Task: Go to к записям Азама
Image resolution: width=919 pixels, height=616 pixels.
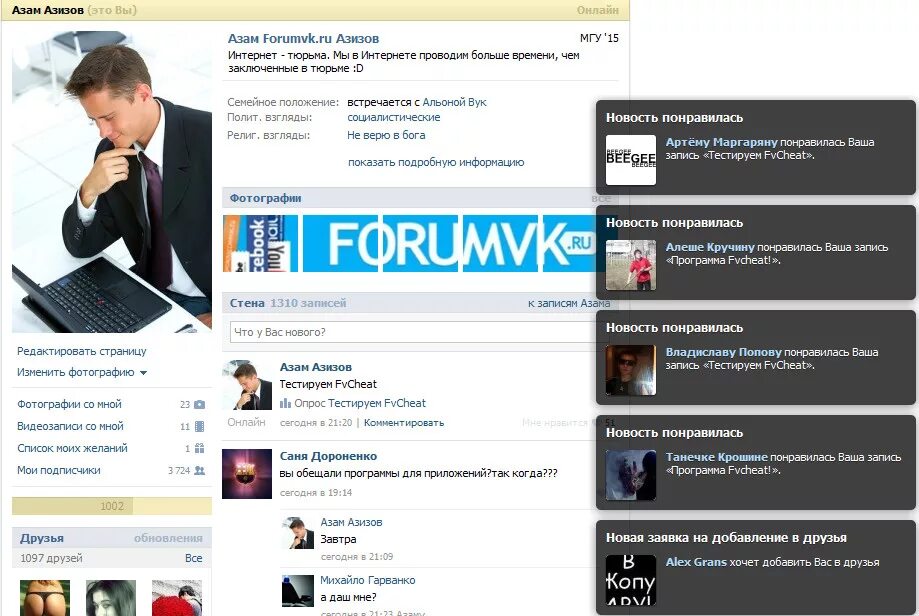Action: [569, 303]
